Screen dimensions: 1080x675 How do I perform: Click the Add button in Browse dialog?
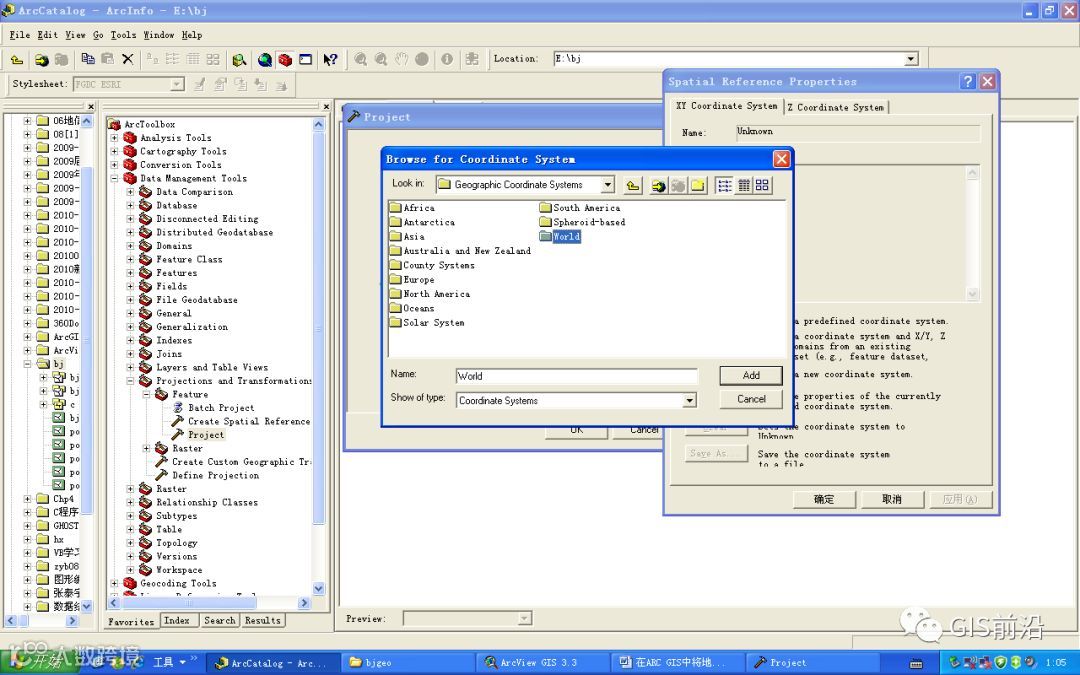(751, 375)
